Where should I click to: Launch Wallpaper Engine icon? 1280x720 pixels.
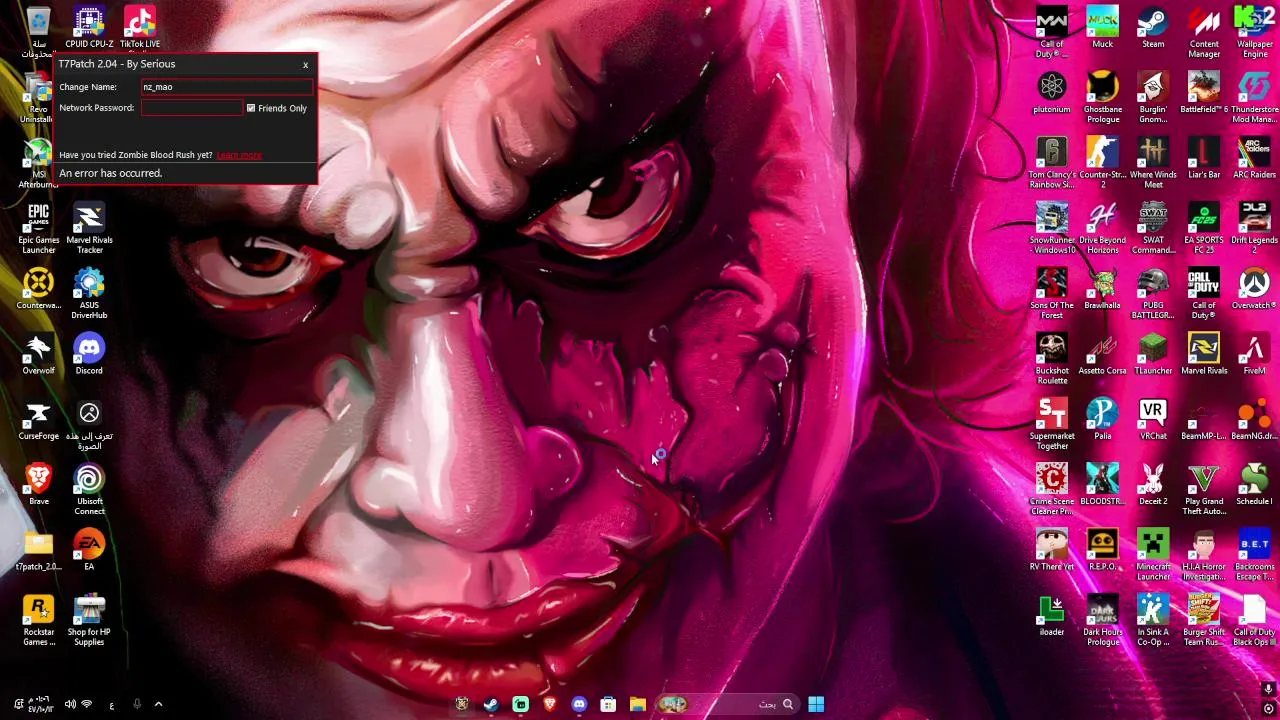[x=1255, y=32]
